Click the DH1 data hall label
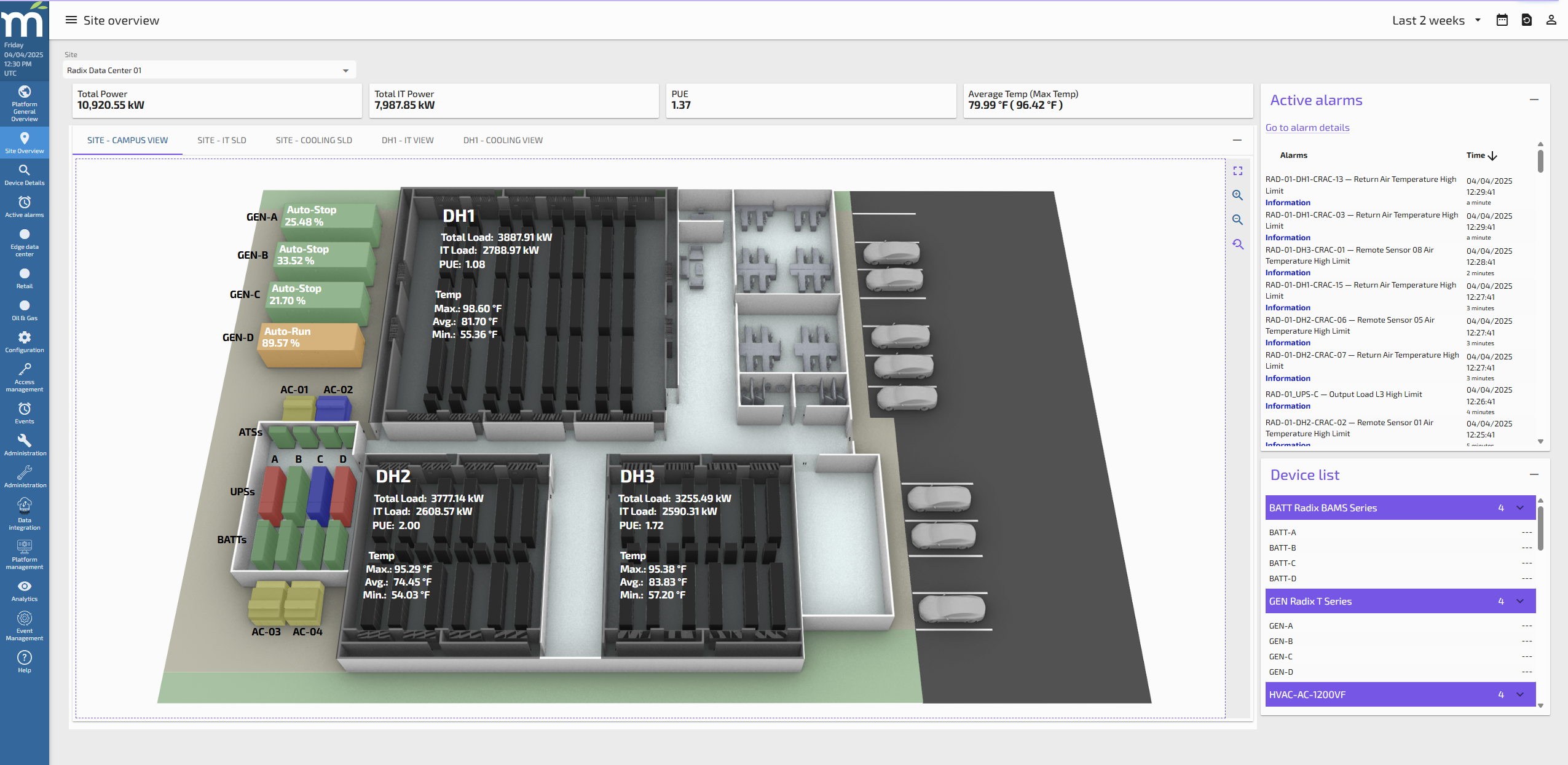The height and width of the screenshot is (765, 1568). (x=459, y=216)
